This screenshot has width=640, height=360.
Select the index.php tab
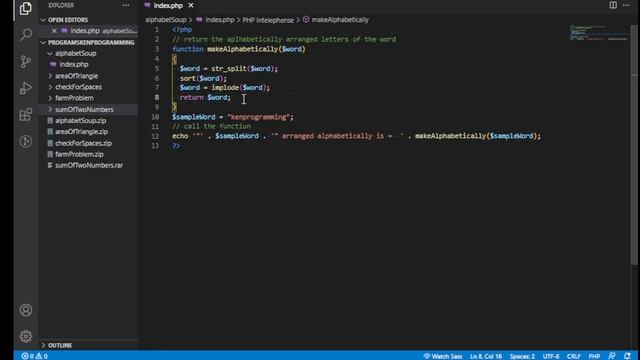tap(168, 6)
